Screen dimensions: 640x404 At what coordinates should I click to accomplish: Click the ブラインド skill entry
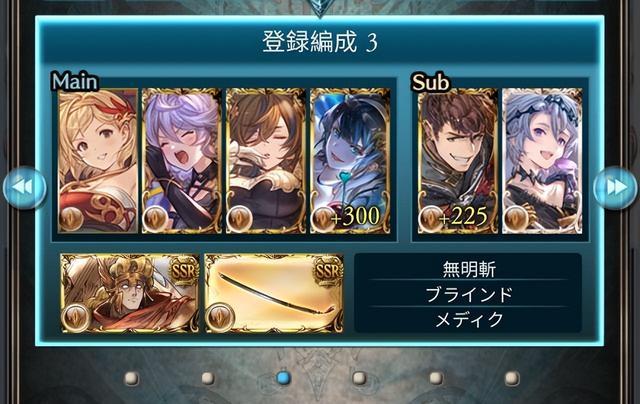(469, 294)
